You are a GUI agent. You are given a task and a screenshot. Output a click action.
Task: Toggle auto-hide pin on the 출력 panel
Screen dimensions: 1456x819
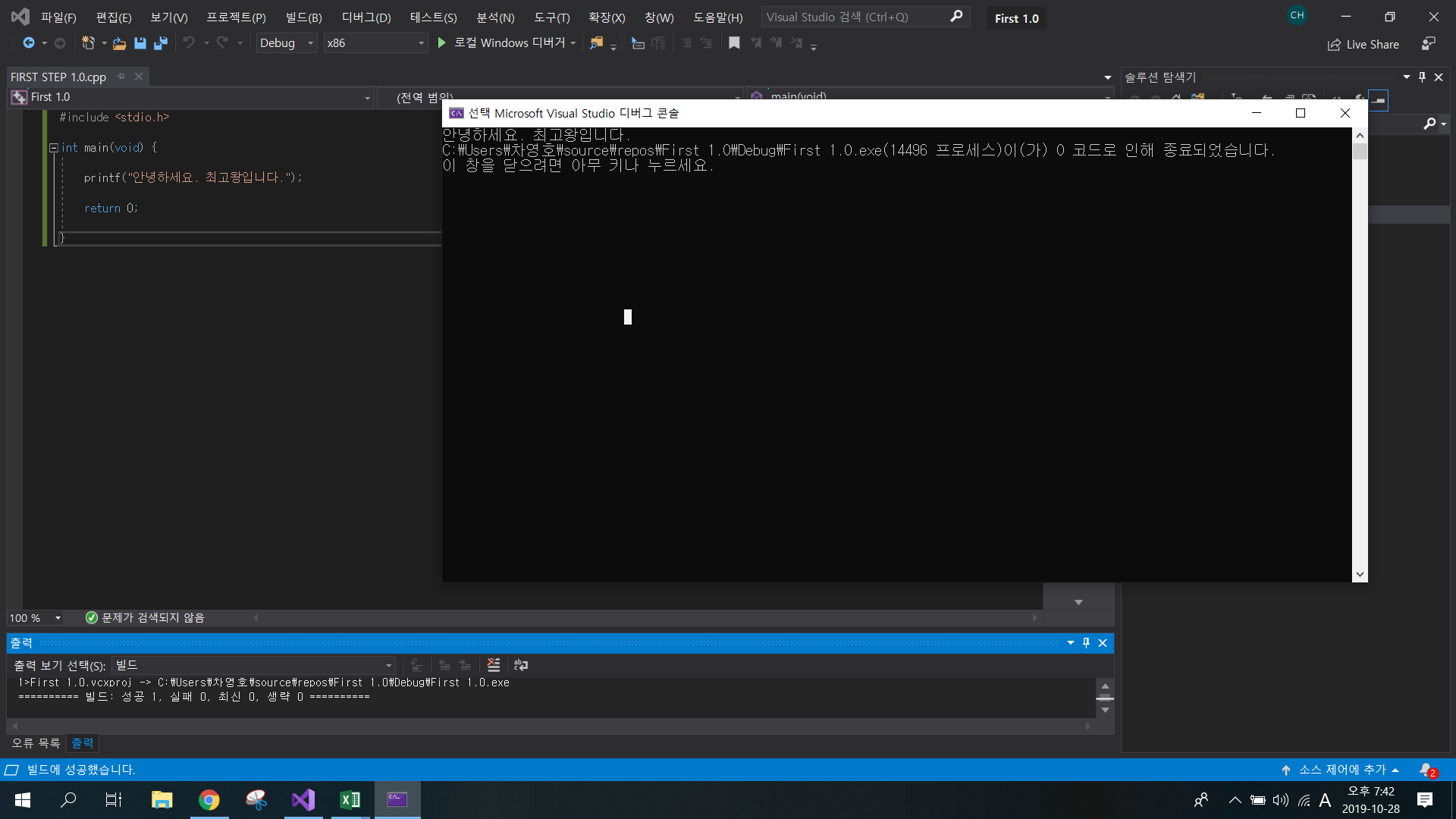[x=1086, y=643]
